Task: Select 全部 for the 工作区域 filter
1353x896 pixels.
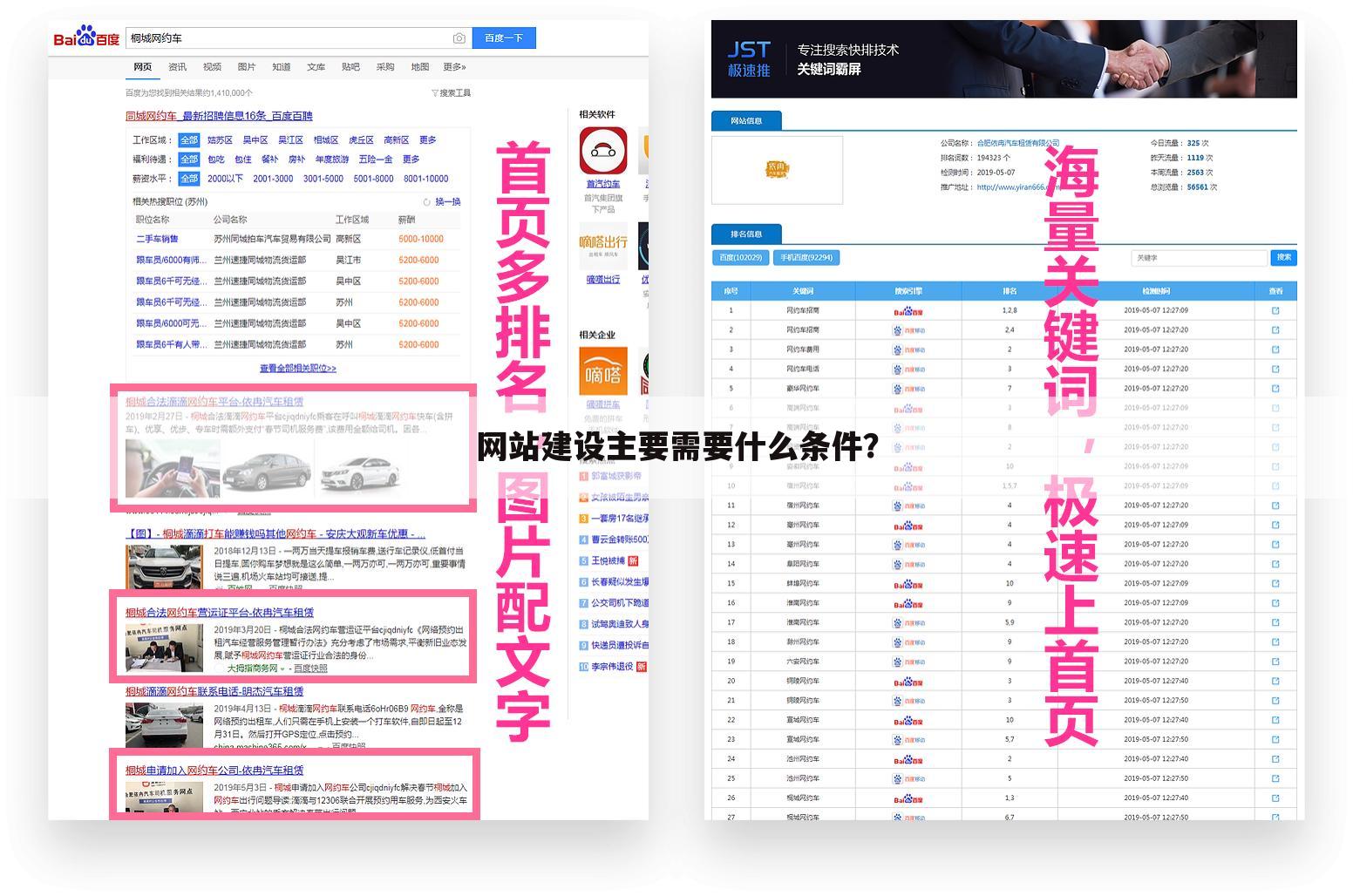Action: pyautogui.click(x=189, y=139)
